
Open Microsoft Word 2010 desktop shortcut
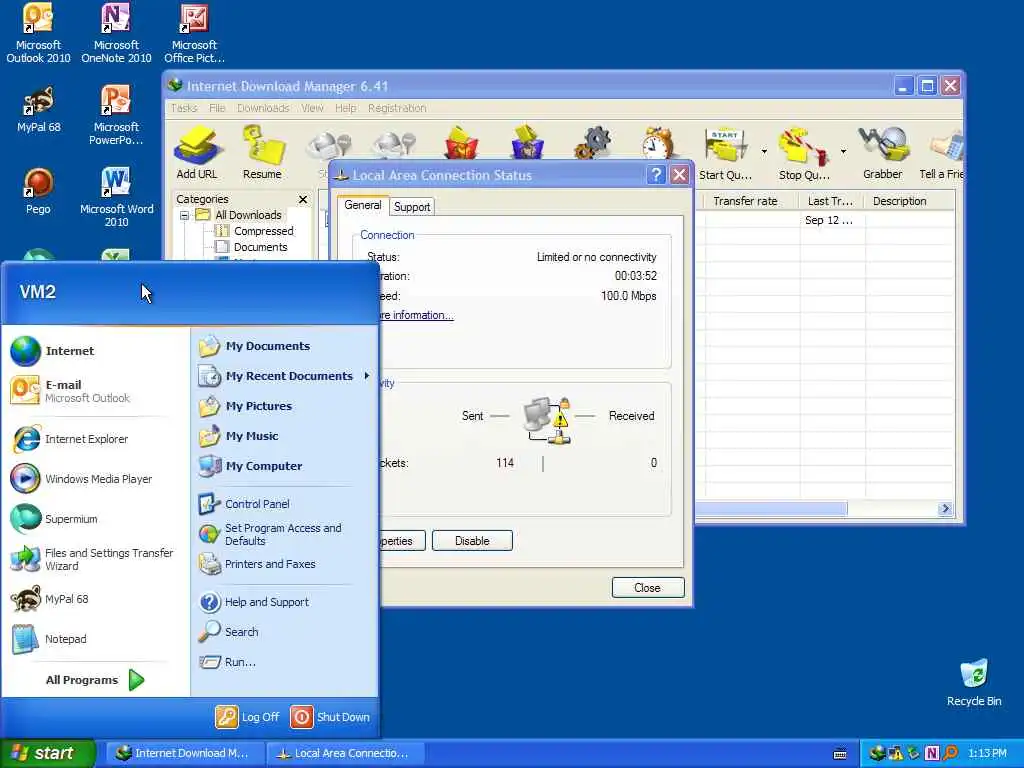116,197
